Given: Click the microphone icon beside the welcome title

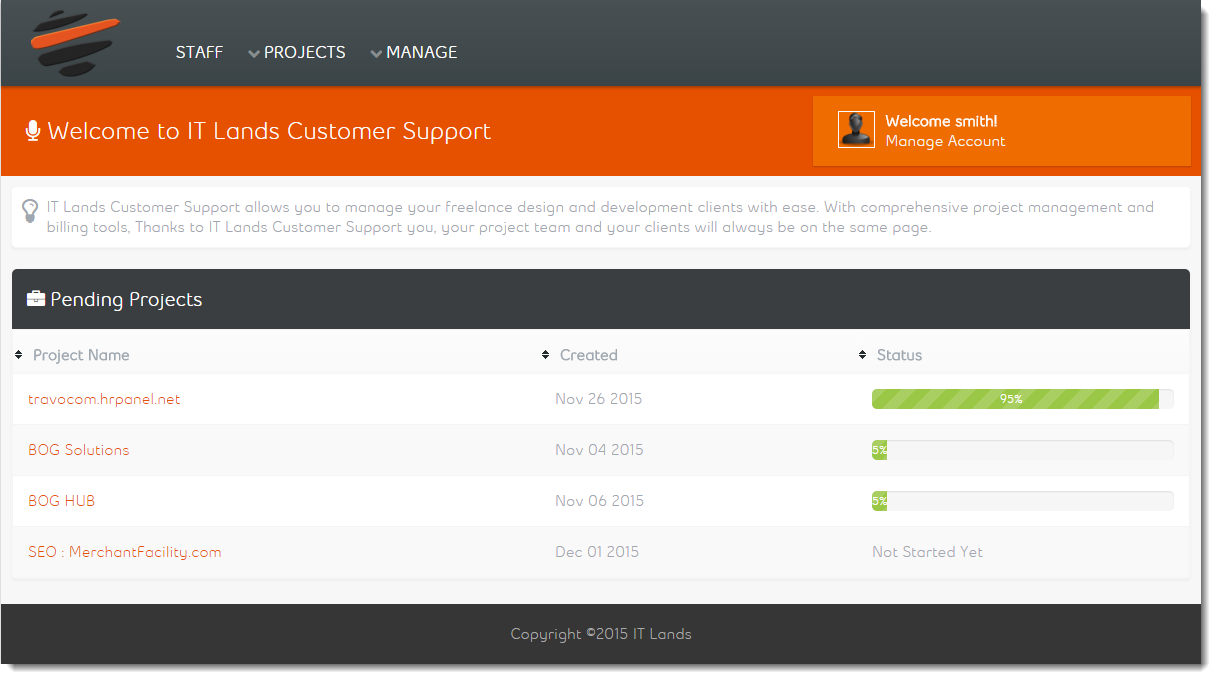Looking at the screenshot, I should (x=33, y=131).
